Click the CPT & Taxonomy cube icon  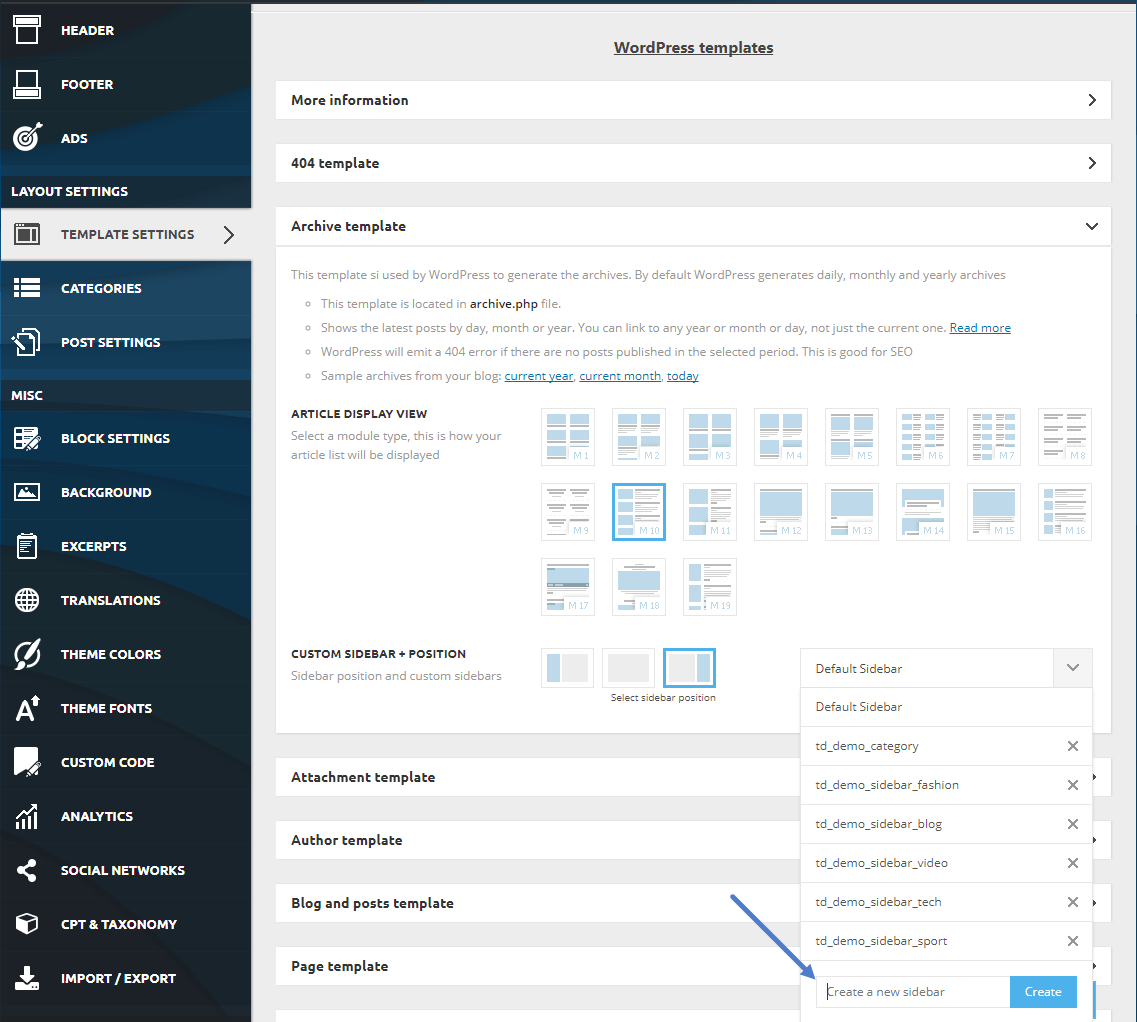(27, 924)
